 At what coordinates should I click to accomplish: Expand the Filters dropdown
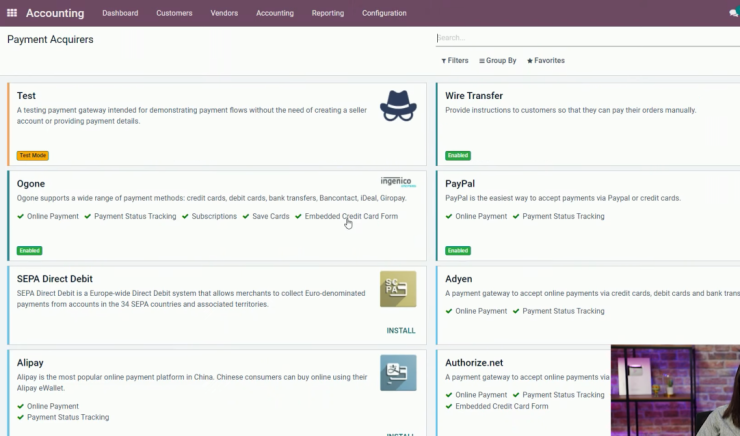point(455,60)
